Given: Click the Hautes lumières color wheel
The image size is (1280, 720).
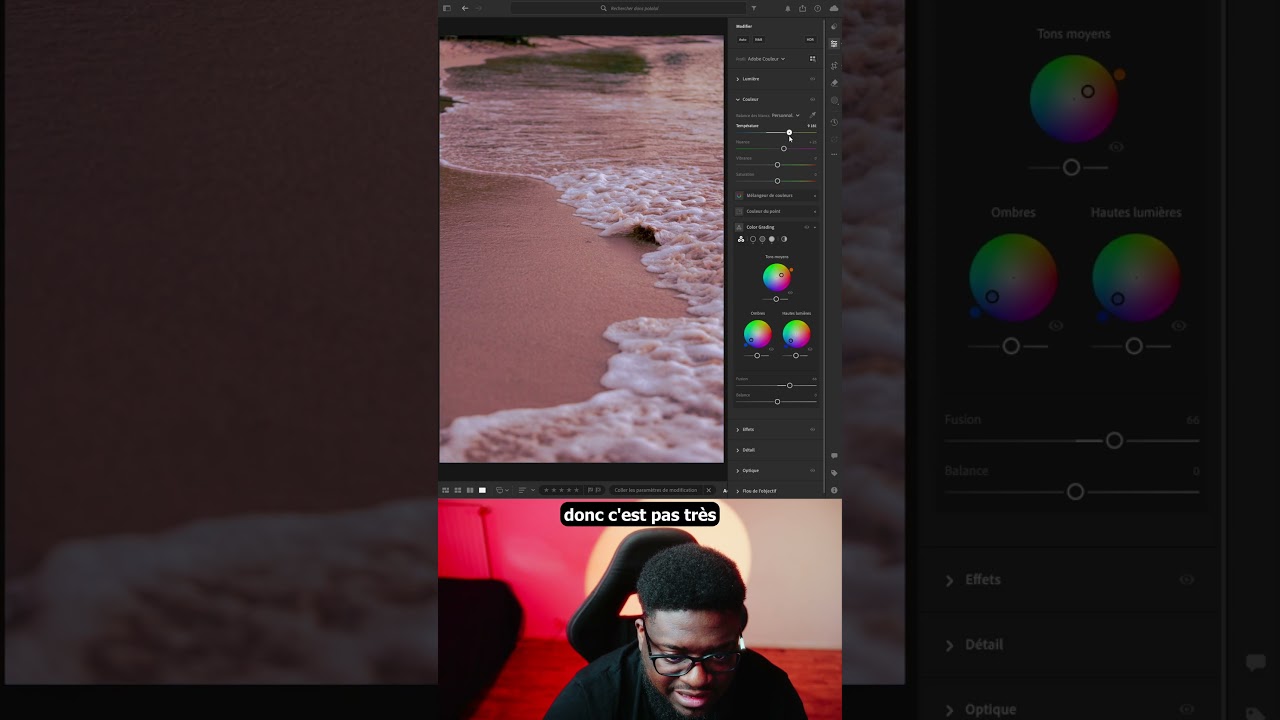Looking at the screenshot, I should tap(796, 334).
